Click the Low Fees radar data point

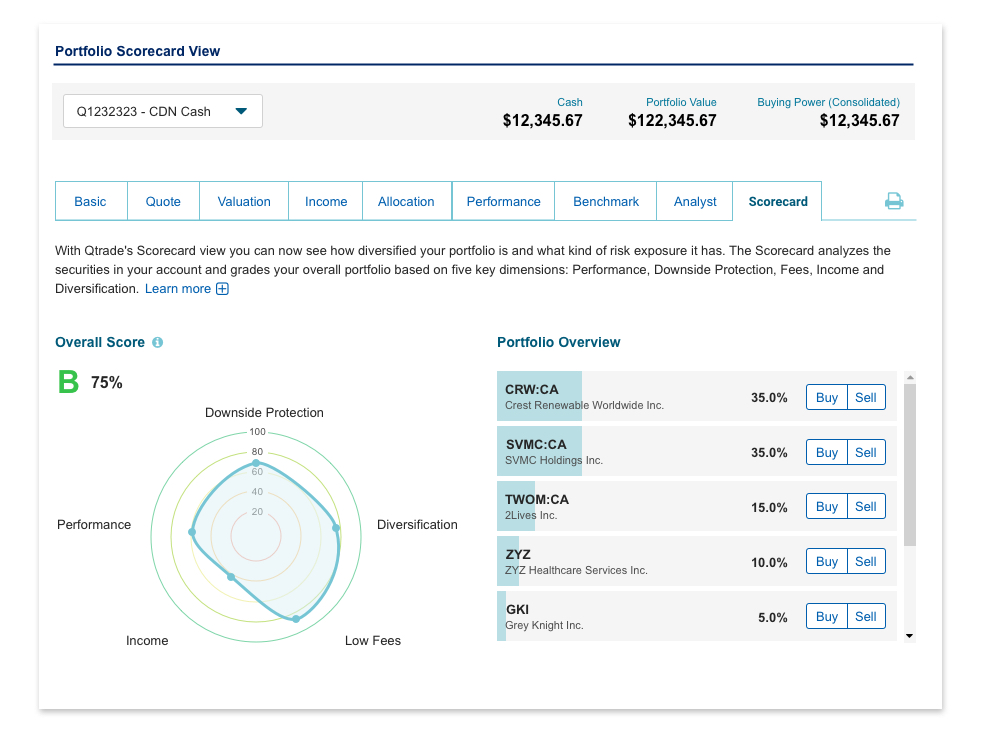tap(296, 619)
